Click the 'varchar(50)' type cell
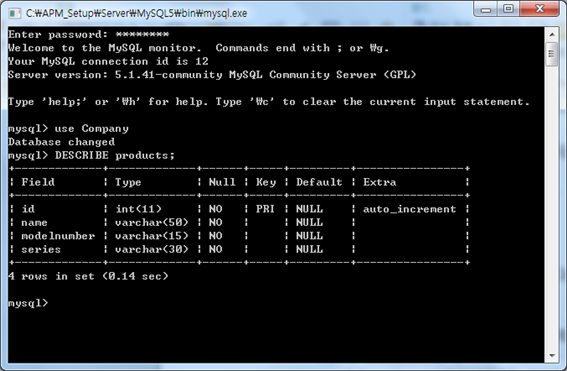This screenshot has width=567, height=371. pyautogui.click(x=152, y=222)
